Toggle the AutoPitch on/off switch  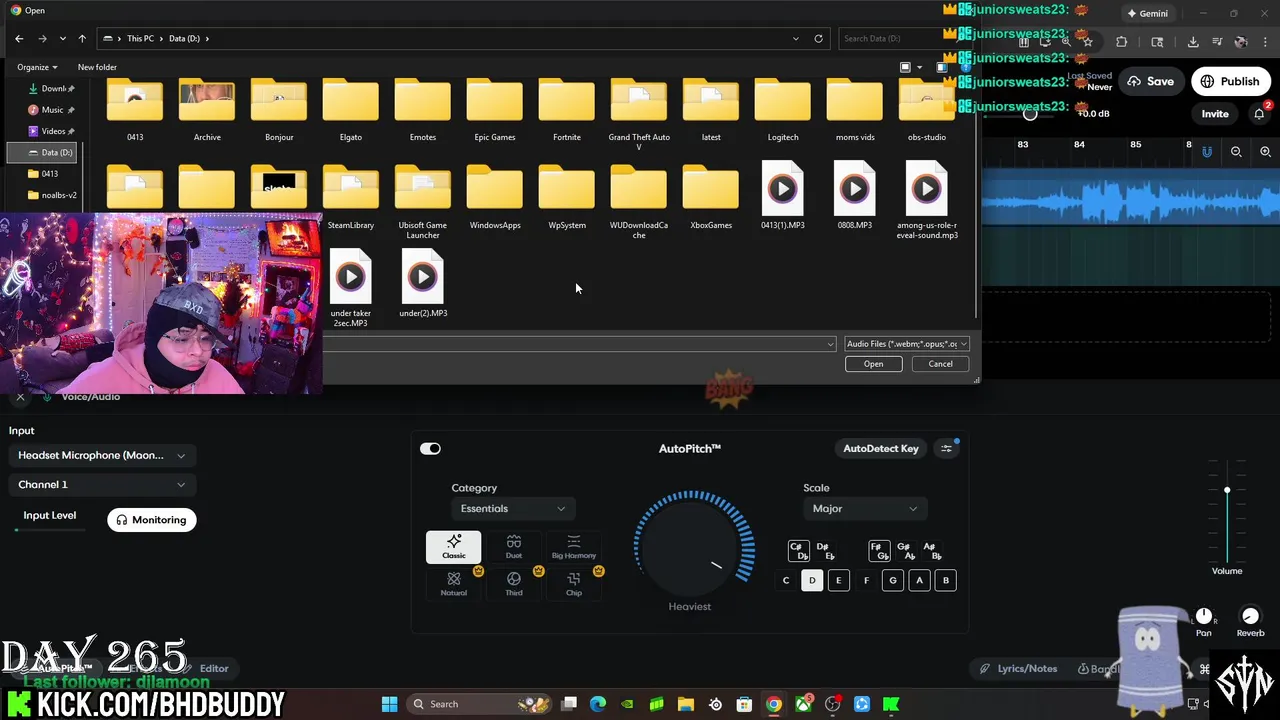click(430, 448)
